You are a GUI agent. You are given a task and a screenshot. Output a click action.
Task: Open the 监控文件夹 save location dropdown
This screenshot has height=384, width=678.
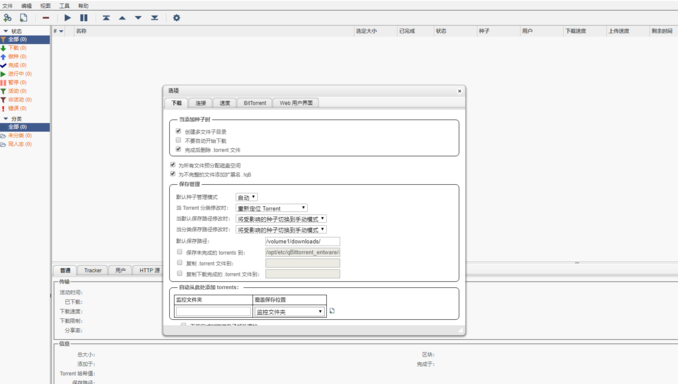[289, 311]
